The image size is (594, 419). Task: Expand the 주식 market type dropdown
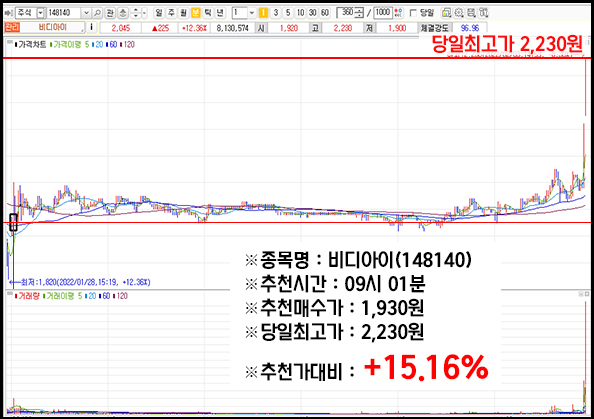pyautogui.click(x=40, y=13)
